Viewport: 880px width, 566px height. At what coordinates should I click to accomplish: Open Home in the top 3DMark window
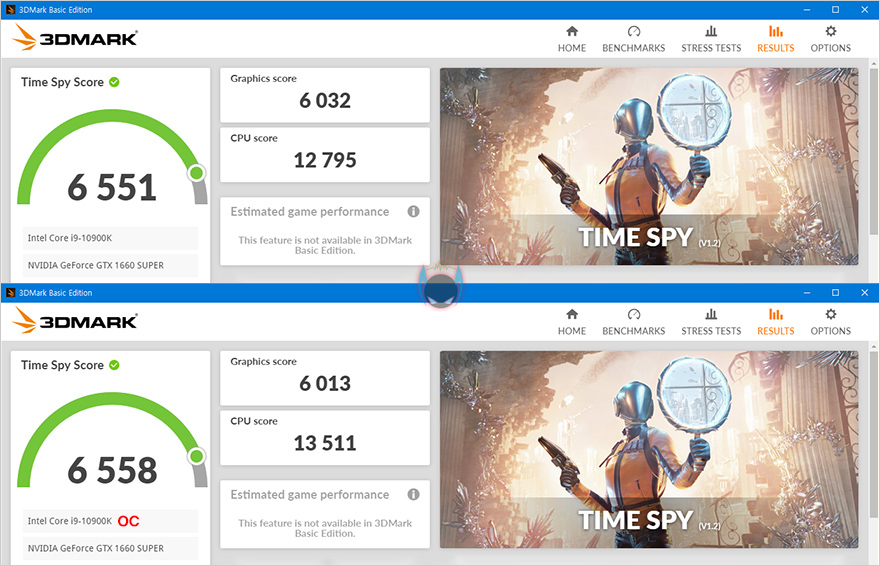[571, 39]
